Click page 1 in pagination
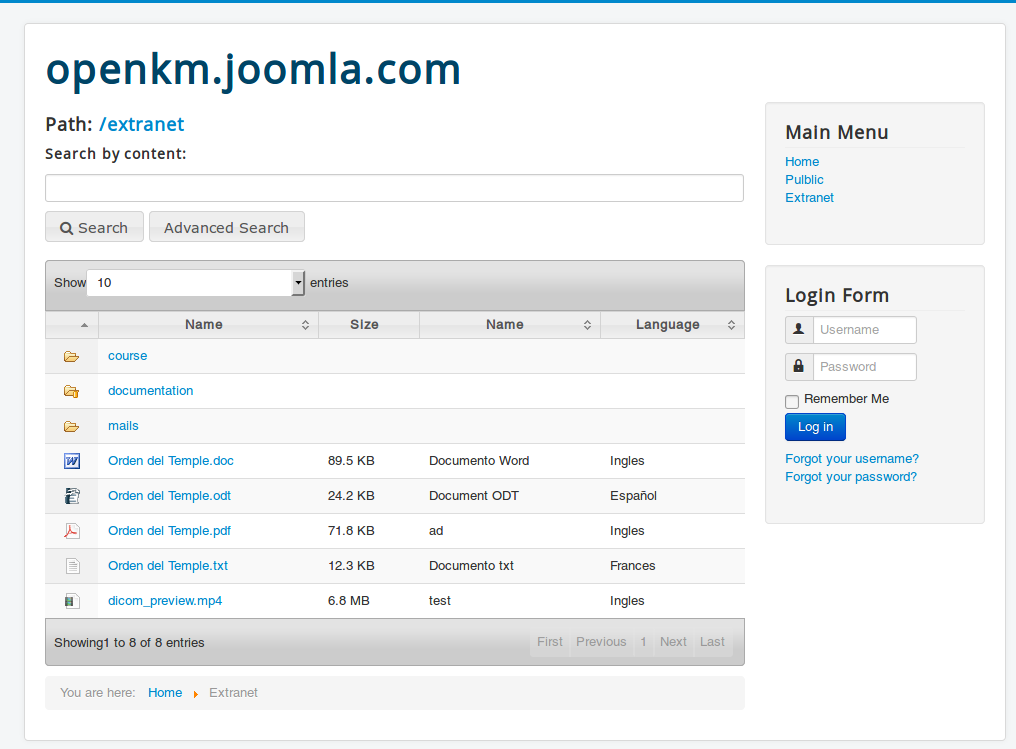 pyautogui.click(x=643, y=641)
